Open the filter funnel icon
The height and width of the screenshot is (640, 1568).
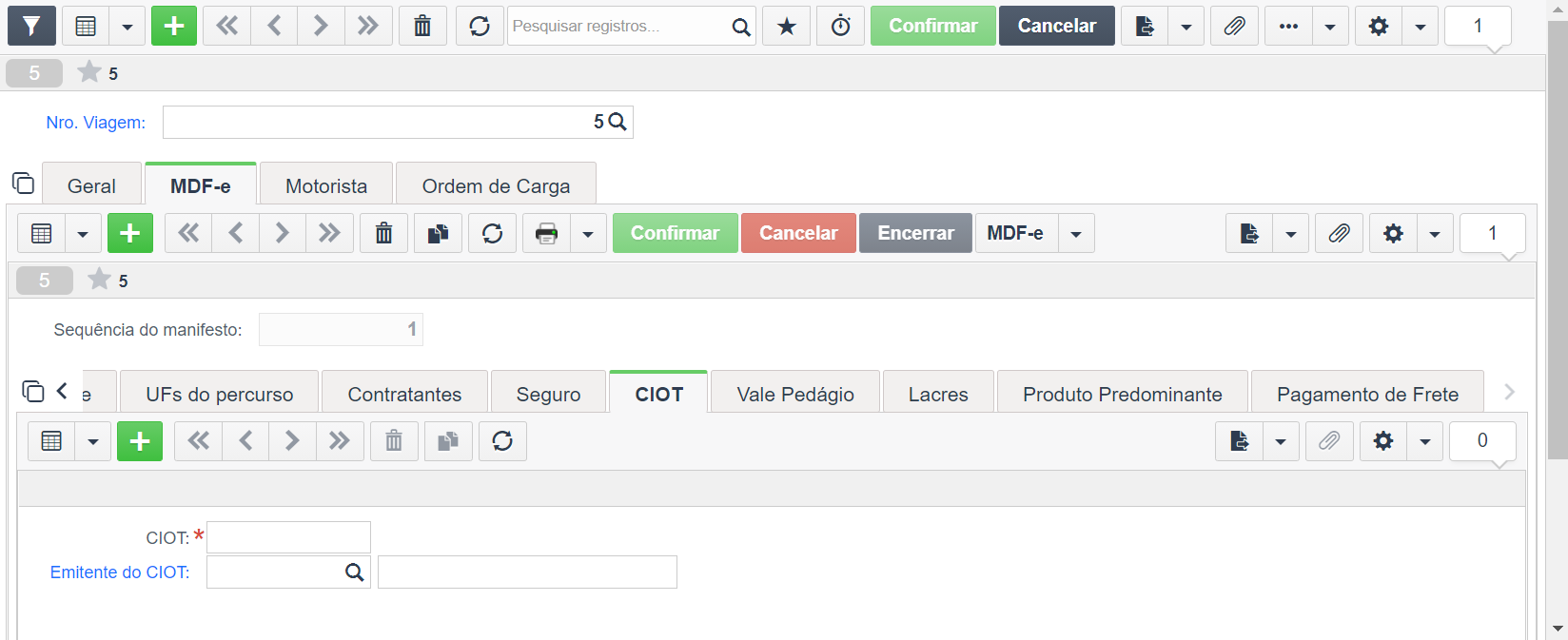[x=31, y=26]
